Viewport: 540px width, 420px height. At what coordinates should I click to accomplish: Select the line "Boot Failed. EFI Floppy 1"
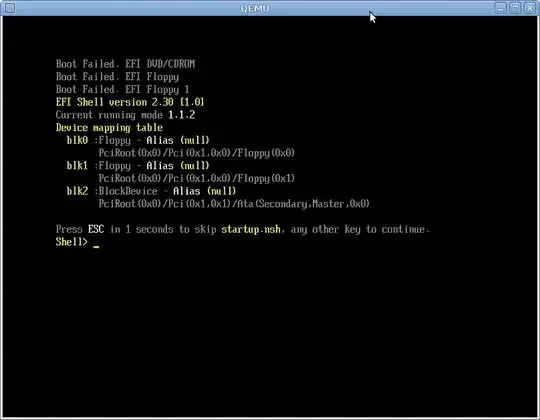pyautogui.click(x=123, y=89)
